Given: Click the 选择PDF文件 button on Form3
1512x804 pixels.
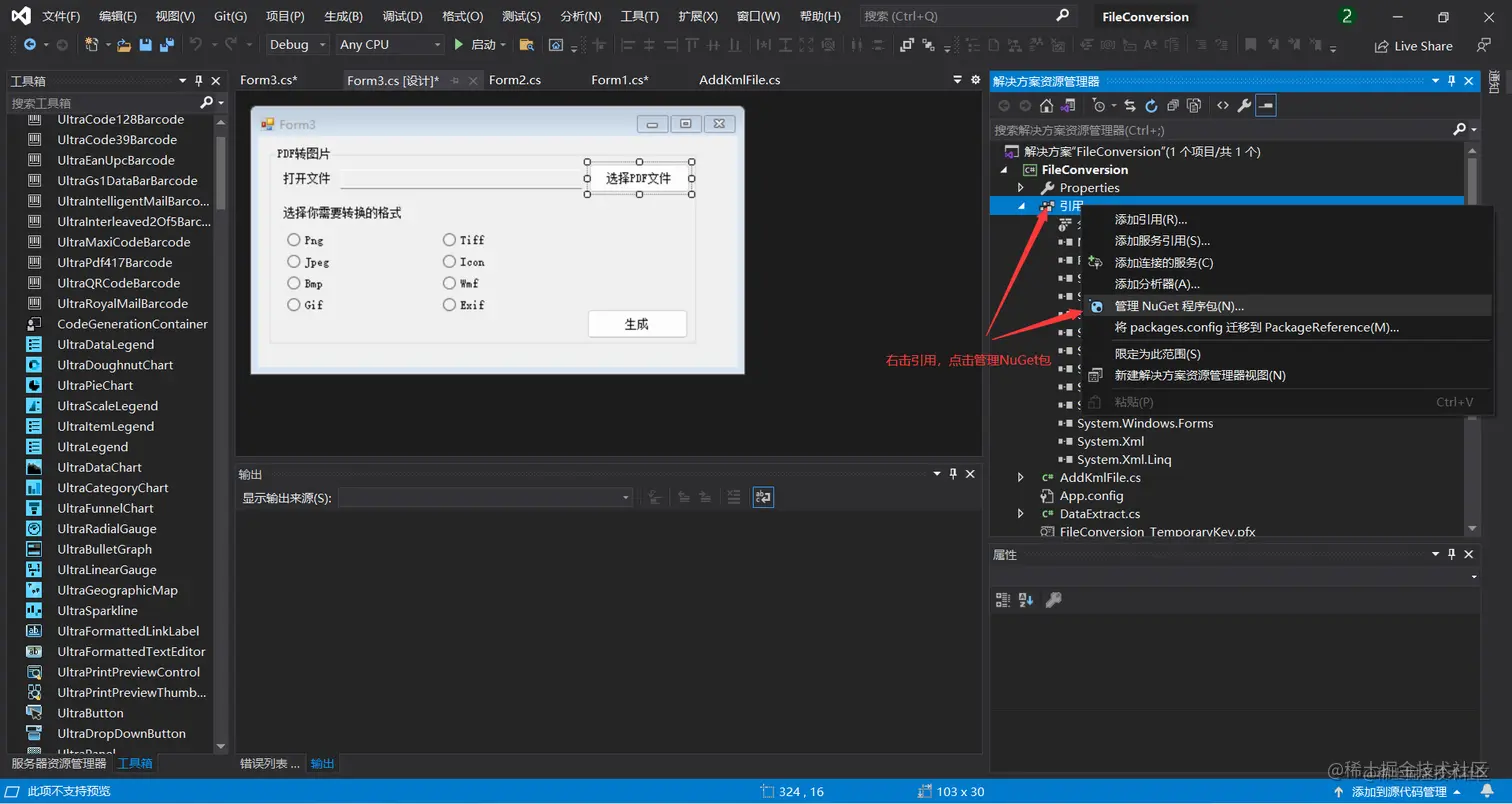Looking at the screenshot, I should pyautogui.click(x=638, y=178).
